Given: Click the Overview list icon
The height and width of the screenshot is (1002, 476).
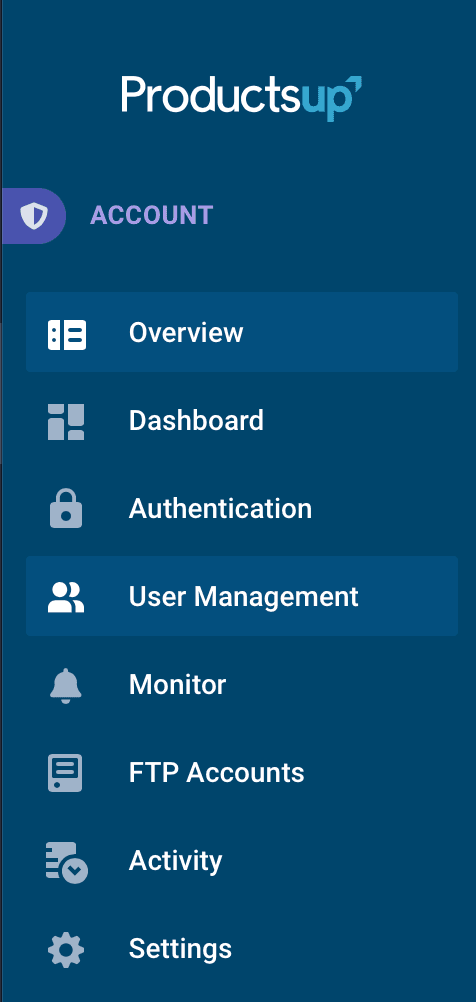Looking at the screenshot, I should click(66, 334).
